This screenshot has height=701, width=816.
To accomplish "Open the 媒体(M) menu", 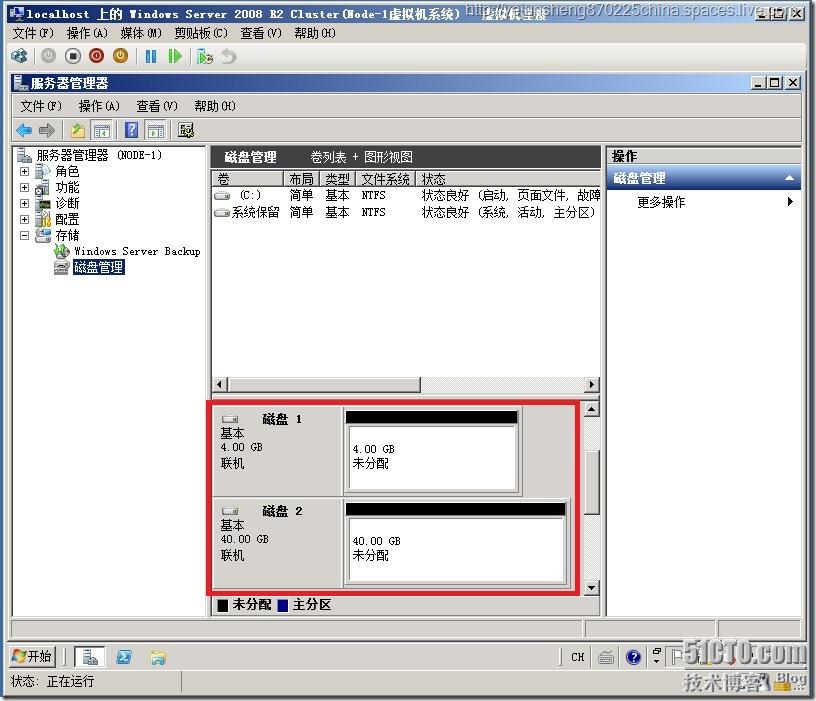I will [x=141, y=33].
